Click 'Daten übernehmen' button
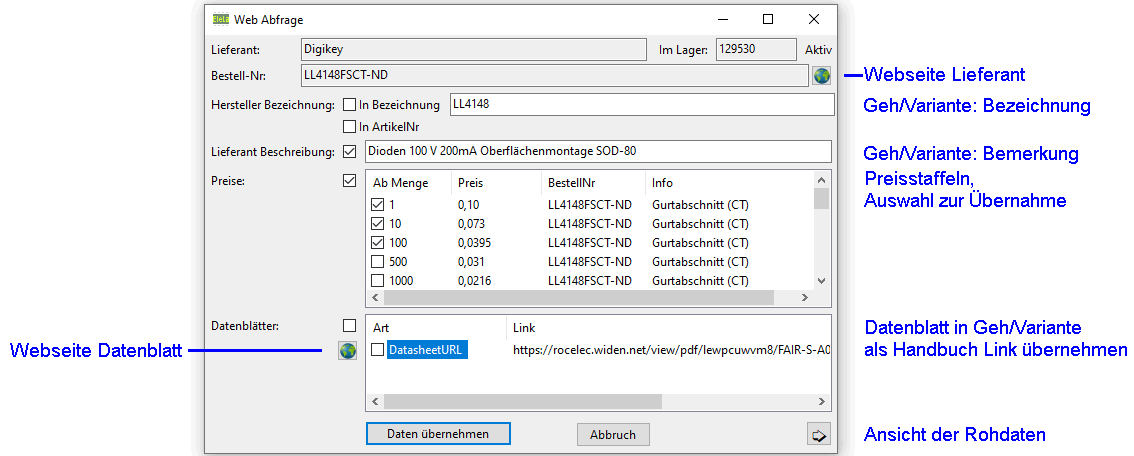Image resolution: width=1134 pixels, height=456 pixels. pyautogui.click(x=437, y=434)
